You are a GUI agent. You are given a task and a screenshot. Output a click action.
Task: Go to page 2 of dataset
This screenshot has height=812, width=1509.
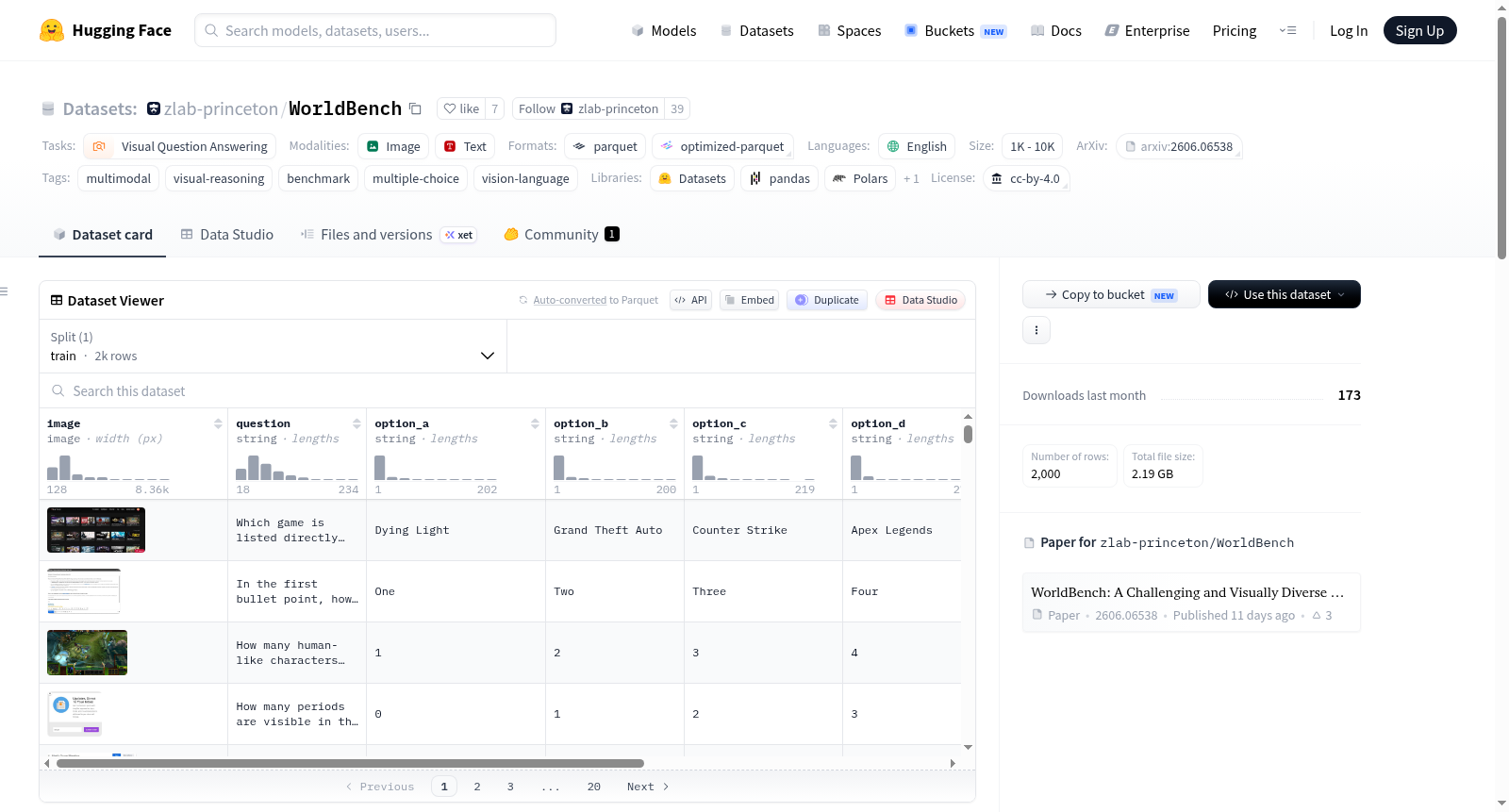[x=477, y=787]
